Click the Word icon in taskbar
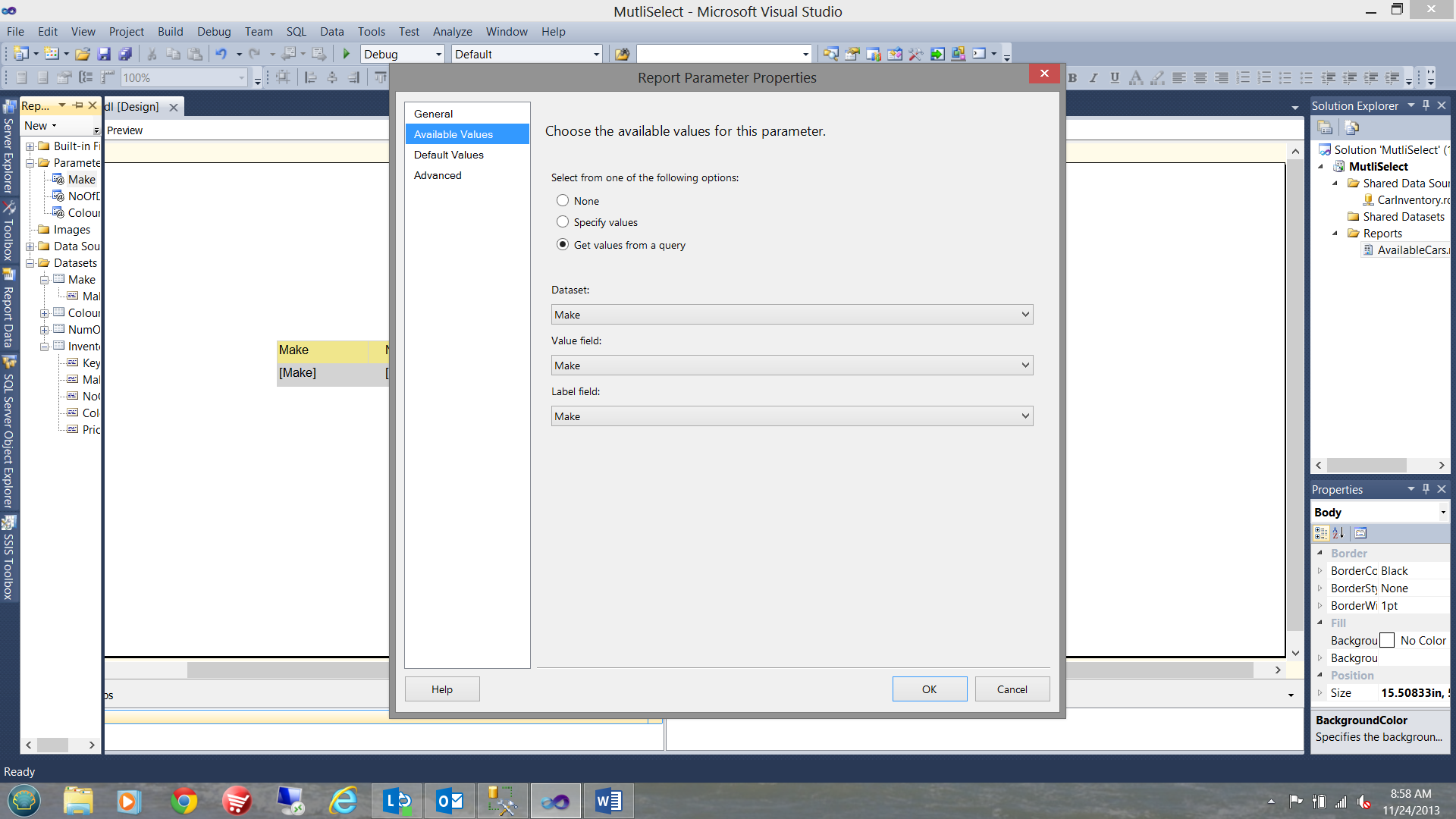The width and height of the screenshot is (1456, 819). (608, 801)
